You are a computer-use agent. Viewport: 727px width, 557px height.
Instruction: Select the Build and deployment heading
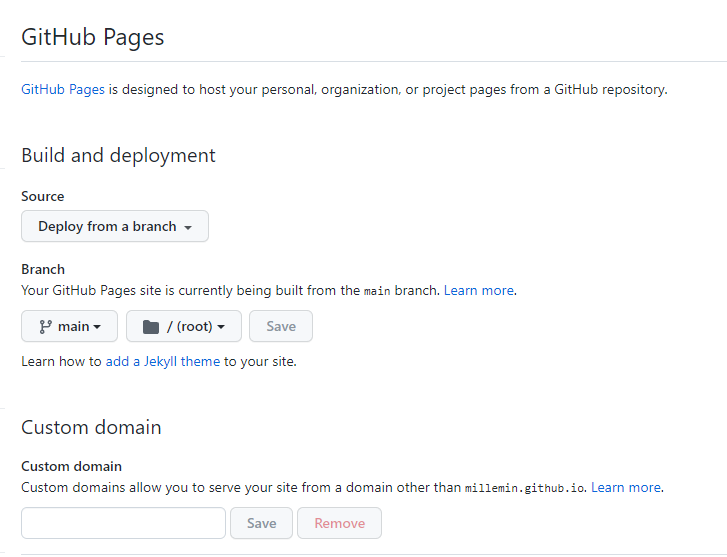[118, 155]
